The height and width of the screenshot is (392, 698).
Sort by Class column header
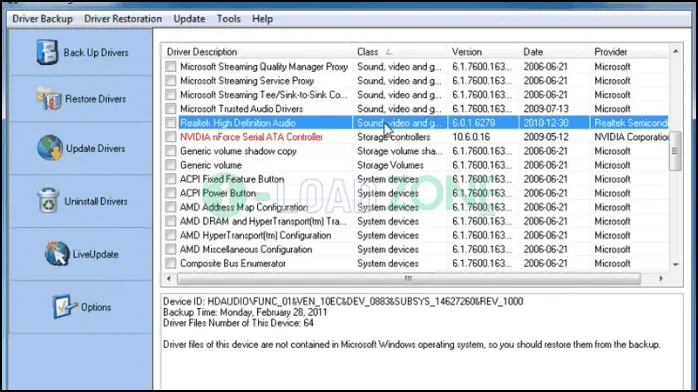click(399, 52)
